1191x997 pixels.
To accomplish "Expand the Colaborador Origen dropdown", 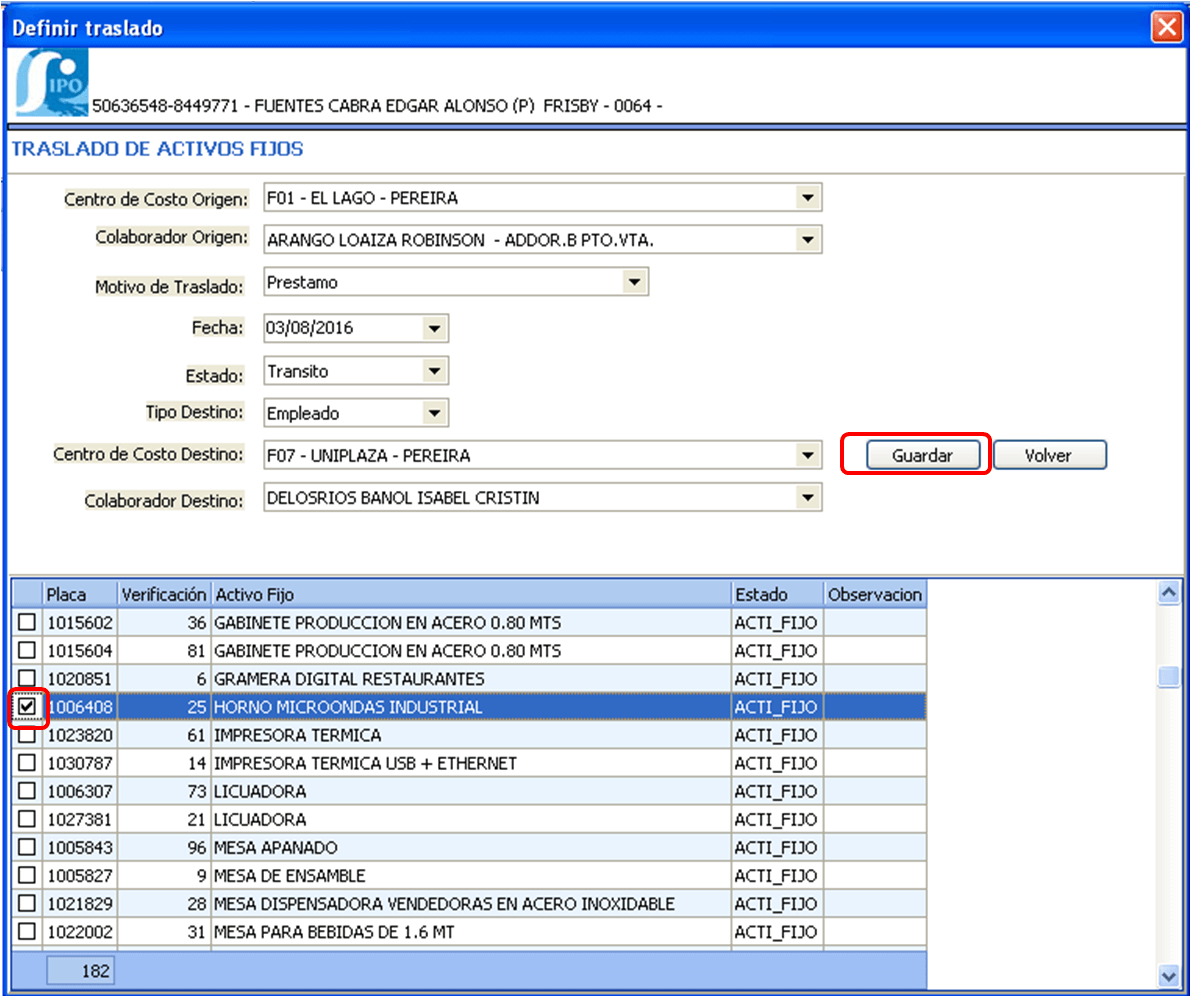I will pyautogui.click(x=807, y=240).
